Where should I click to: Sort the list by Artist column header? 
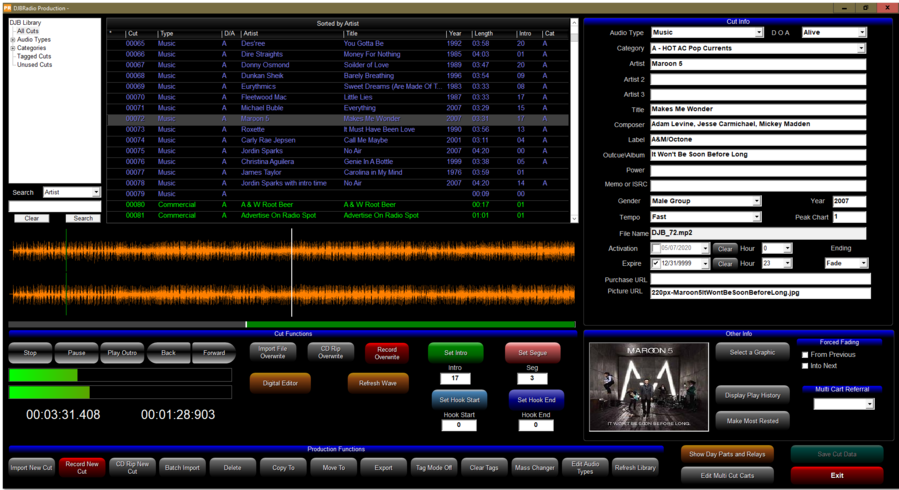(x=291, y=34)
